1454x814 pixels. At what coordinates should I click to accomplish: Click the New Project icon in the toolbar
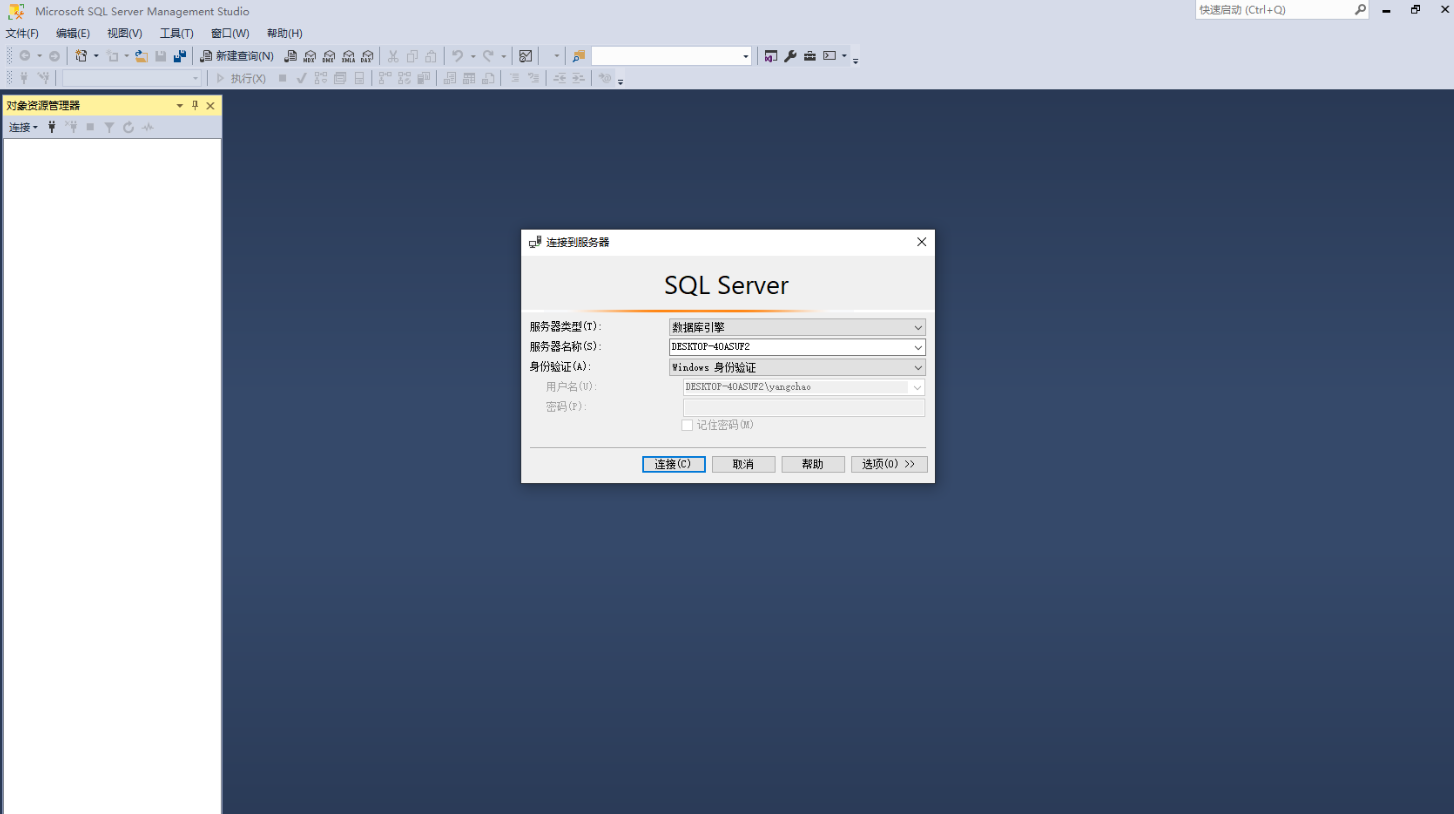[x=81, y=56]
